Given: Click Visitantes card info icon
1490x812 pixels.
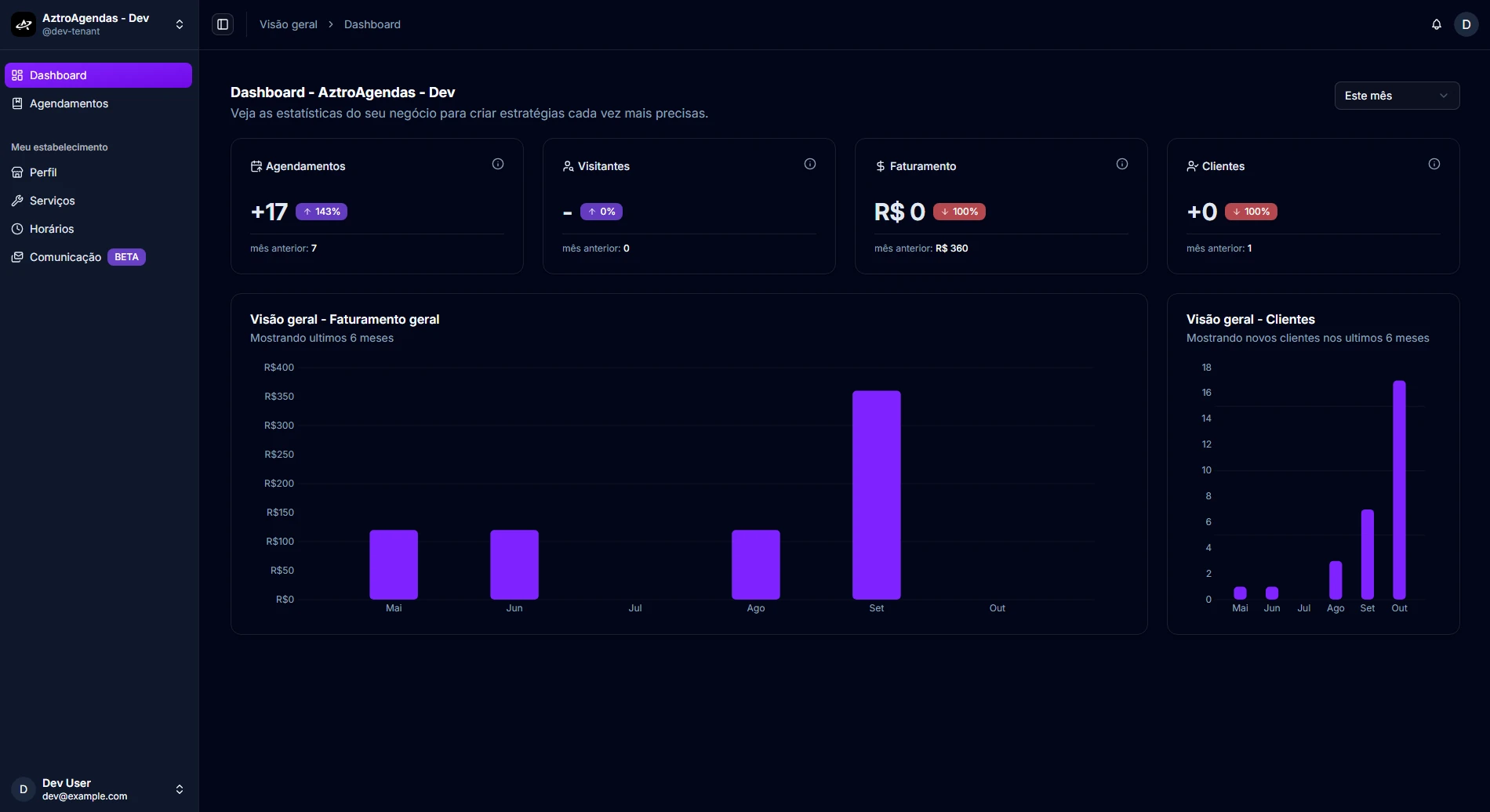Looking at the screenshot, I should pos(810,164).
